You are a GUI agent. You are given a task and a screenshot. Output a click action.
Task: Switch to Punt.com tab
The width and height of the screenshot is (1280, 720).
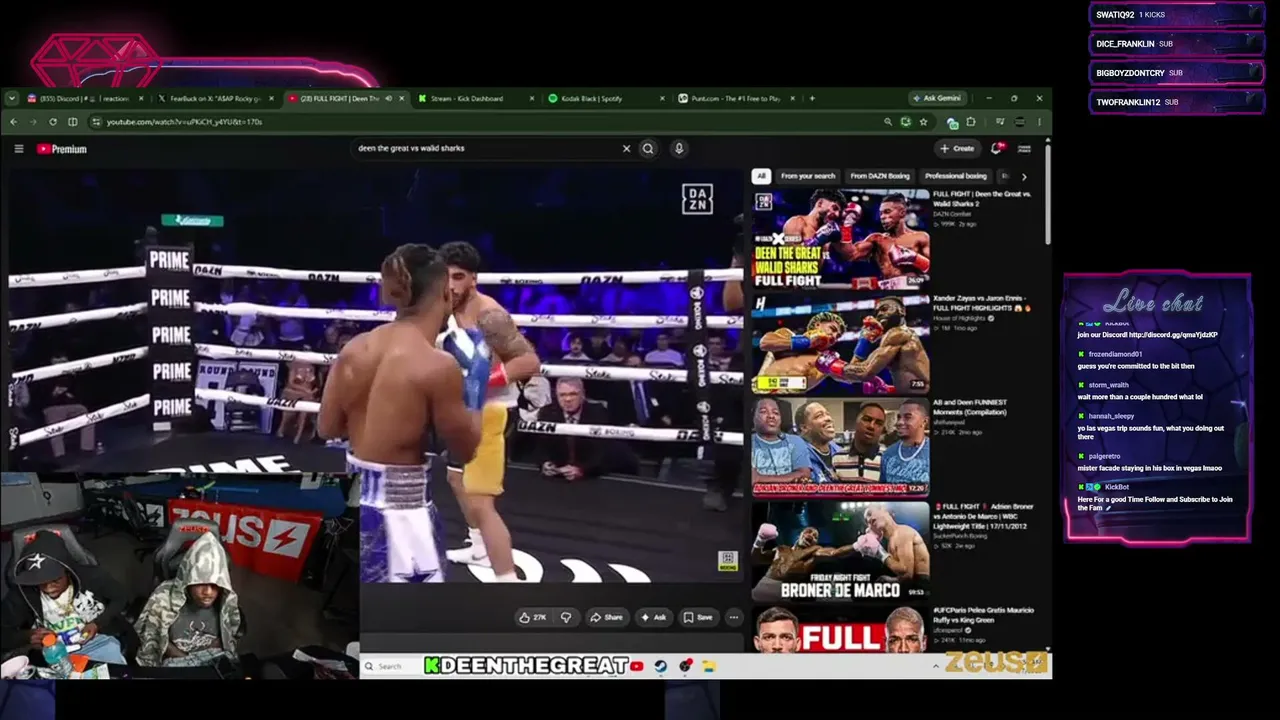click(x=736, y=99)
